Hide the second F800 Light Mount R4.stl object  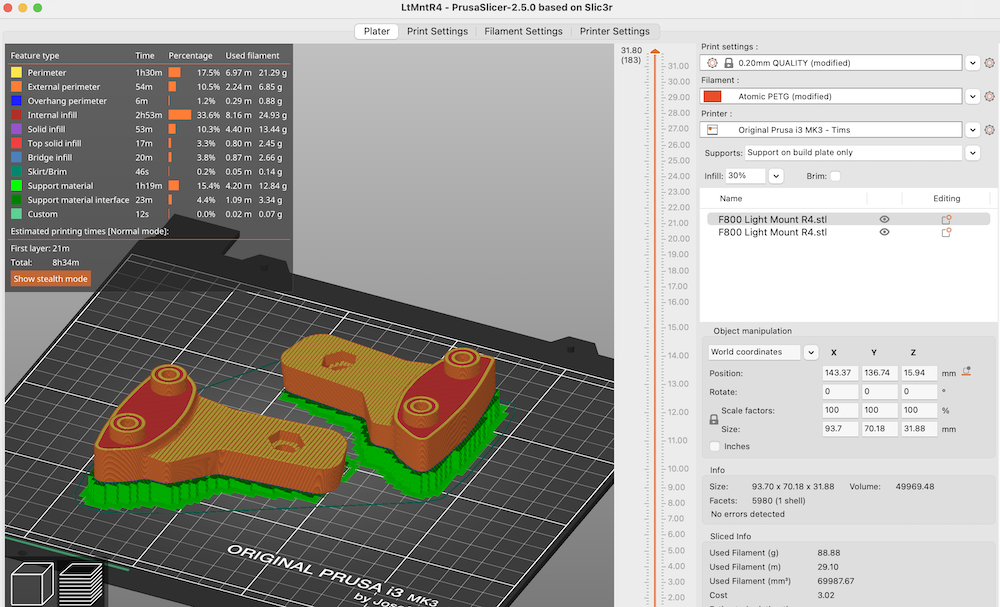[884, 232]
